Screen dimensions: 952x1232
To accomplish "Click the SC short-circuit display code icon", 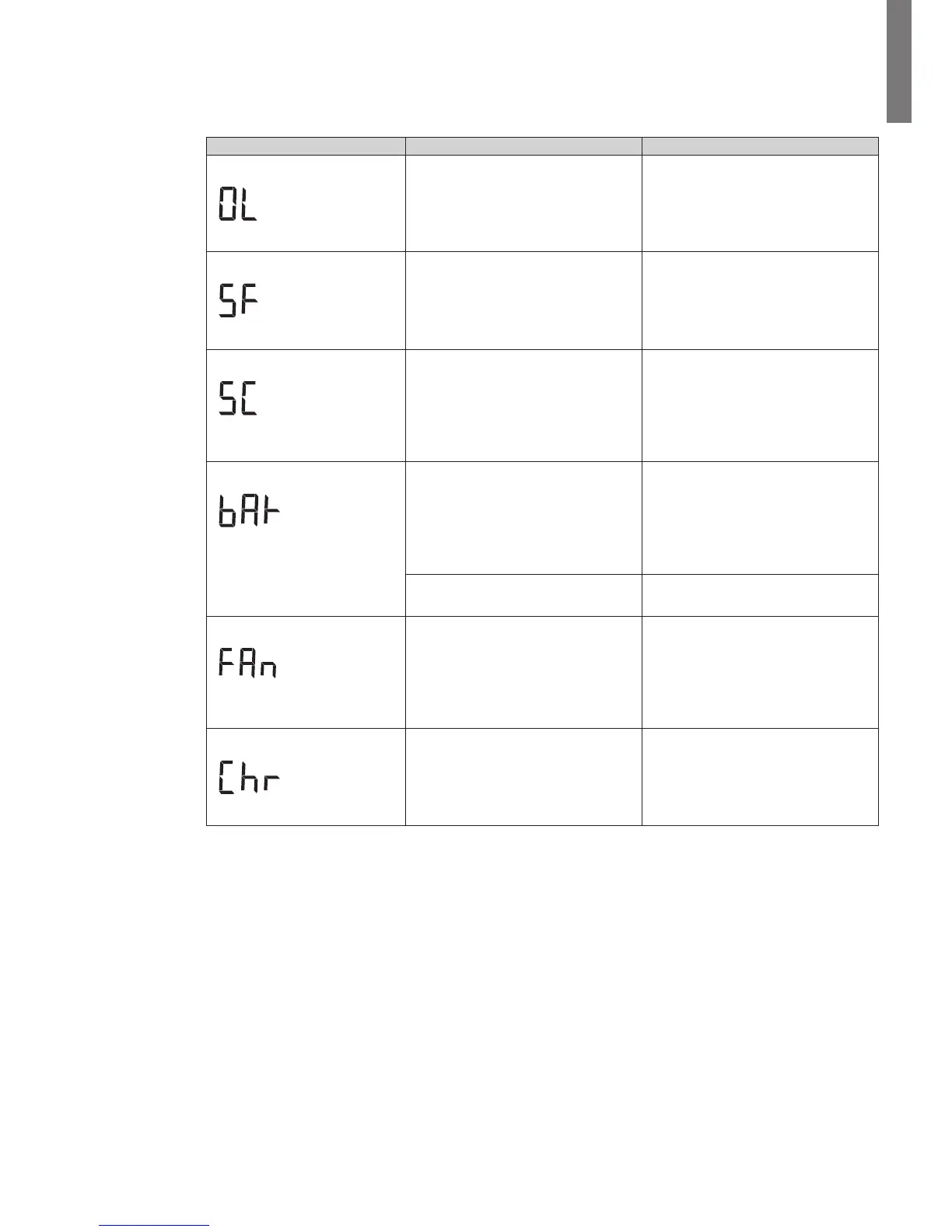I will [237, 397].
